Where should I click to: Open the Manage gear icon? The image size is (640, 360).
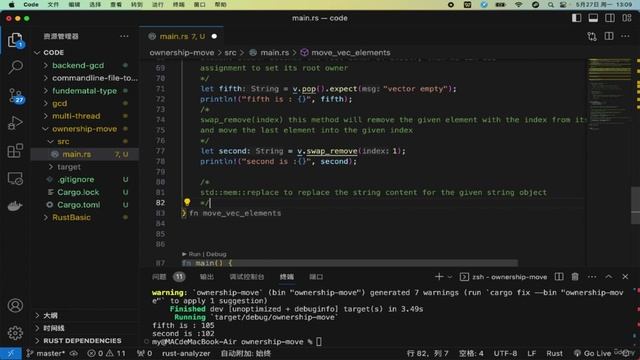tap(15, 333)
